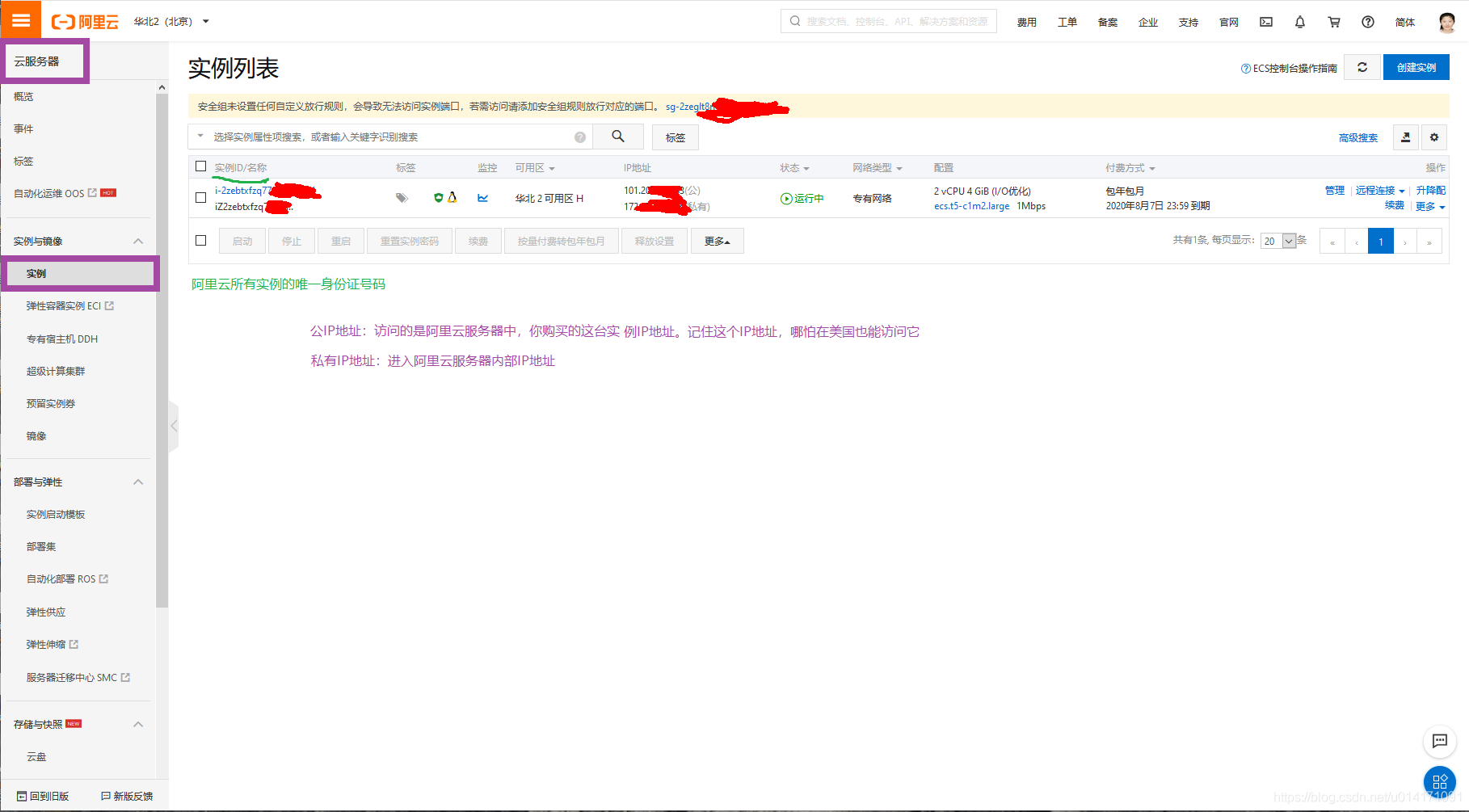Click the export instance list icon

pos(1405,137)
